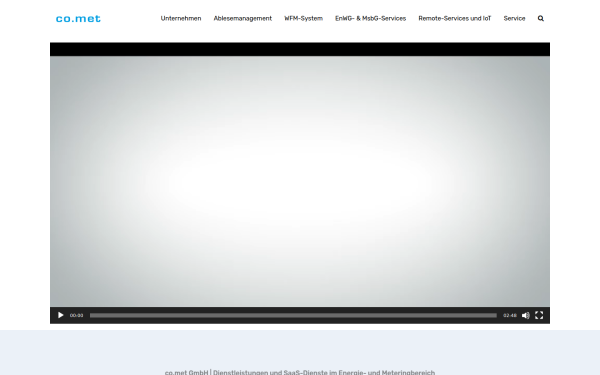Click the co.met logo
The height and width of the screenshot is (375, 600).
click(x=78, y=18)
